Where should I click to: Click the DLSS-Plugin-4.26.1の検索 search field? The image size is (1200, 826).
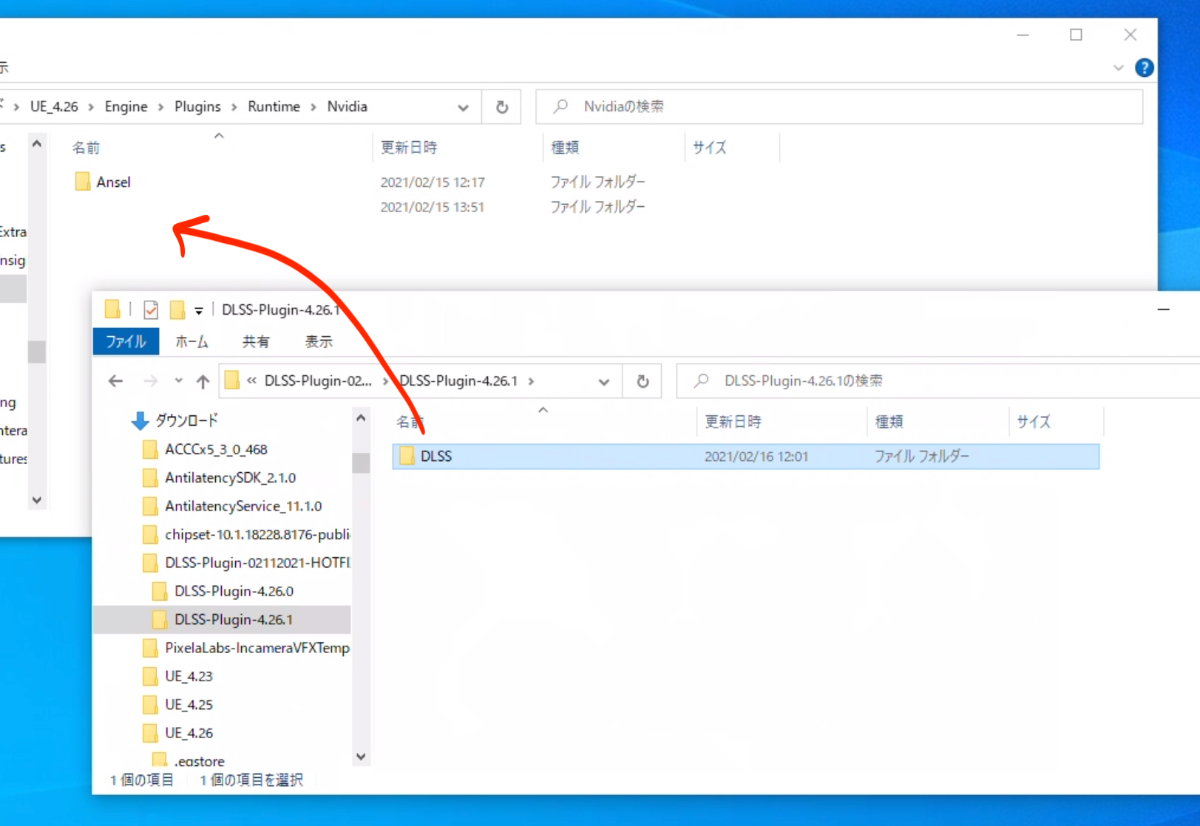[x=938, y=381]
